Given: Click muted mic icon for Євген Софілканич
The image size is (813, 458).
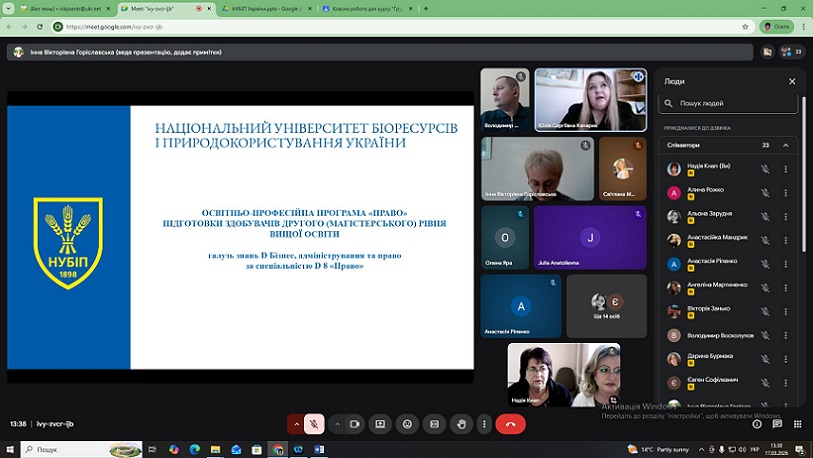Looking at the screenshot, I should [765, 383].
